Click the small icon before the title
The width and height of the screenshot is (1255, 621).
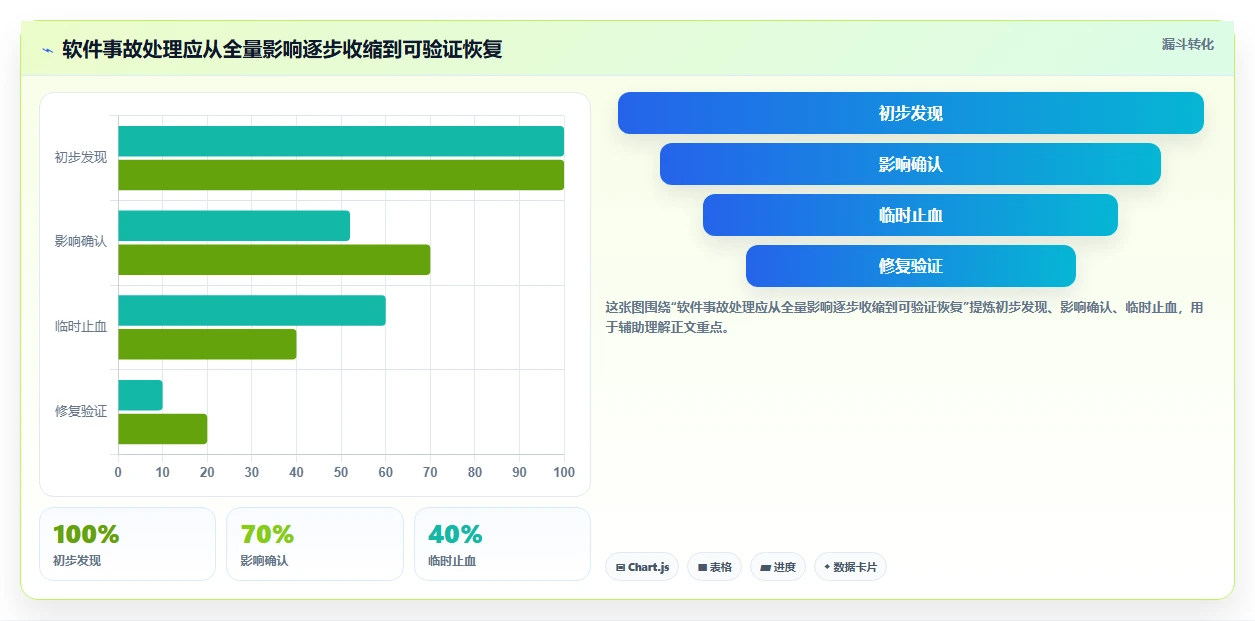click(47, 50)
